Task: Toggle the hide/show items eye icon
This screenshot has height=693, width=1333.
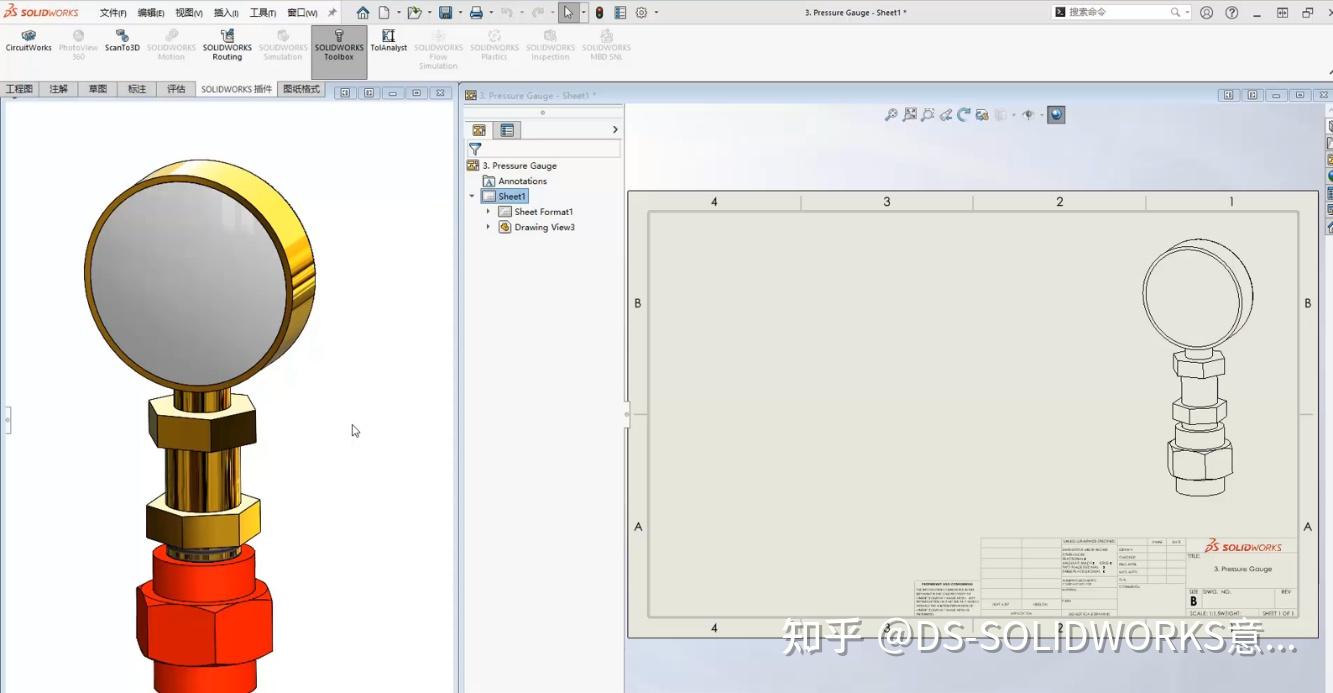Action: [x=1028, y=114]
